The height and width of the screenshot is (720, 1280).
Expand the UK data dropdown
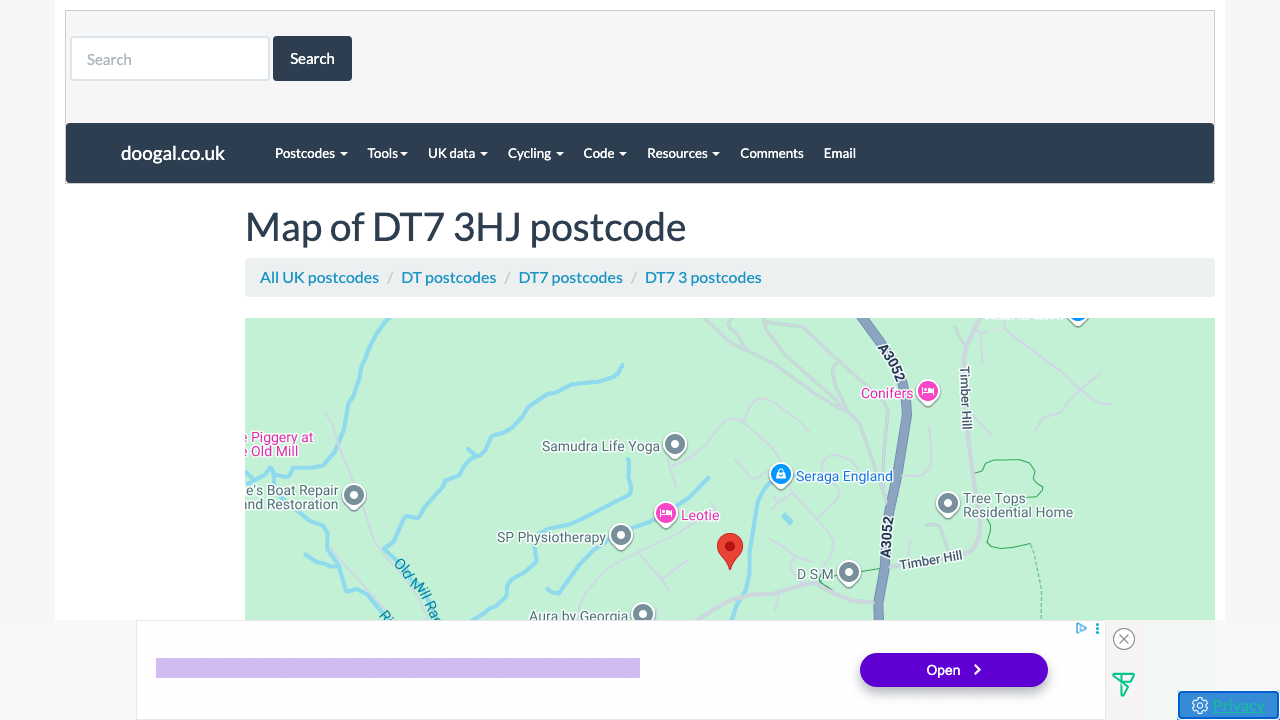(457, 153)
